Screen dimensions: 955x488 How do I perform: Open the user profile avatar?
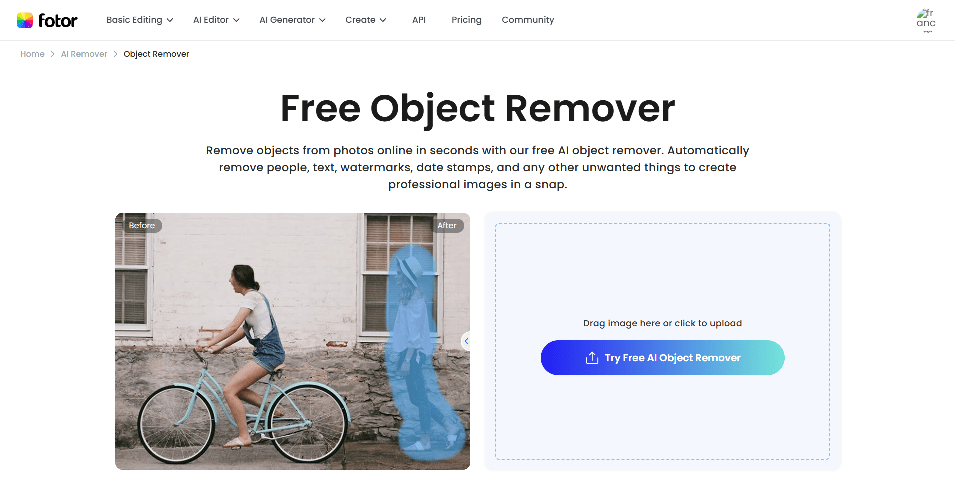tap(926, 20)
